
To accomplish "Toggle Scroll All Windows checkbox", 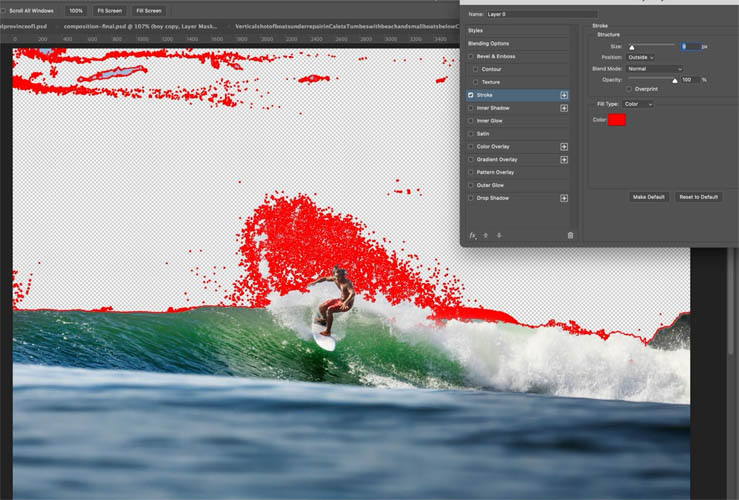I will [3, 10].
